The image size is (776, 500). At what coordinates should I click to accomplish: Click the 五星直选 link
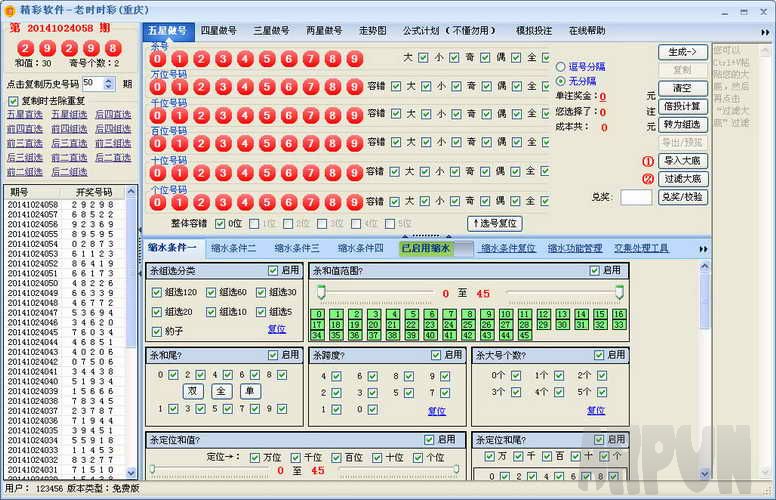[25, 114]
